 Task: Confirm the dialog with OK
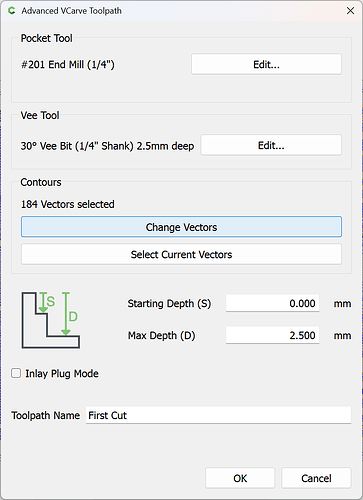[240, 478]
